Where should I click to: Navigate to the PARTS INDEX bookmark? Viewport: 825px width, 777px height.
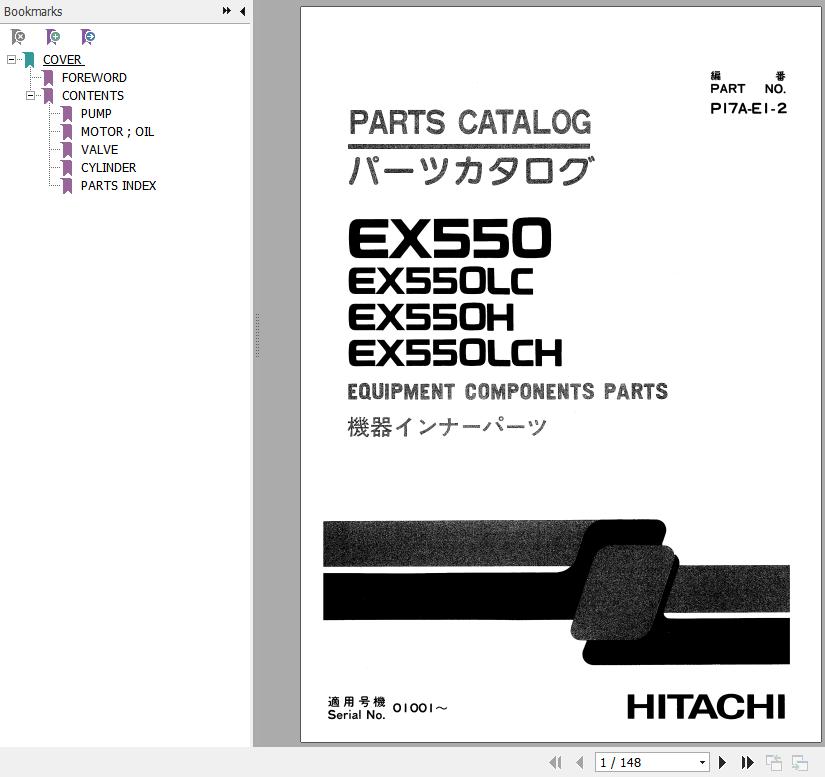pos(118,186)
